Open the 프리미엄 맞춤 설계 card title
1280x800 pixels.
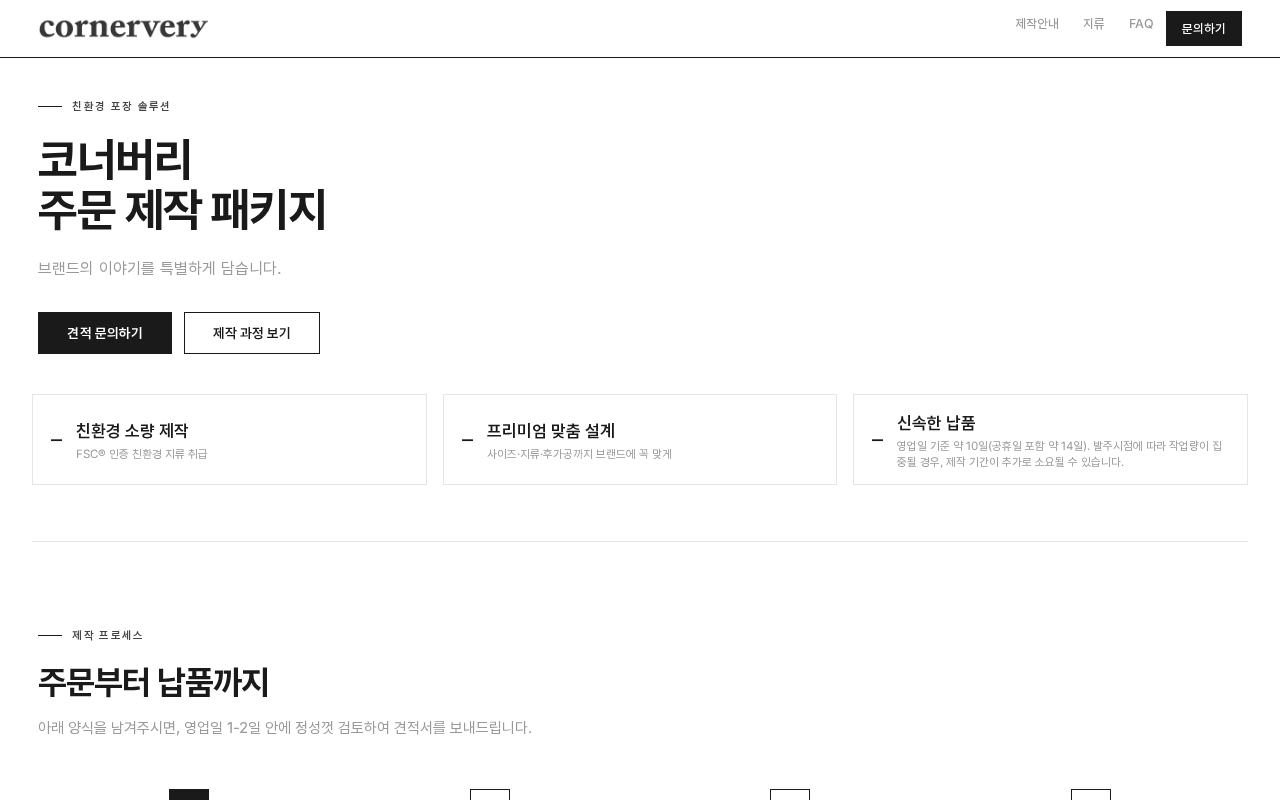pos(551,431)
